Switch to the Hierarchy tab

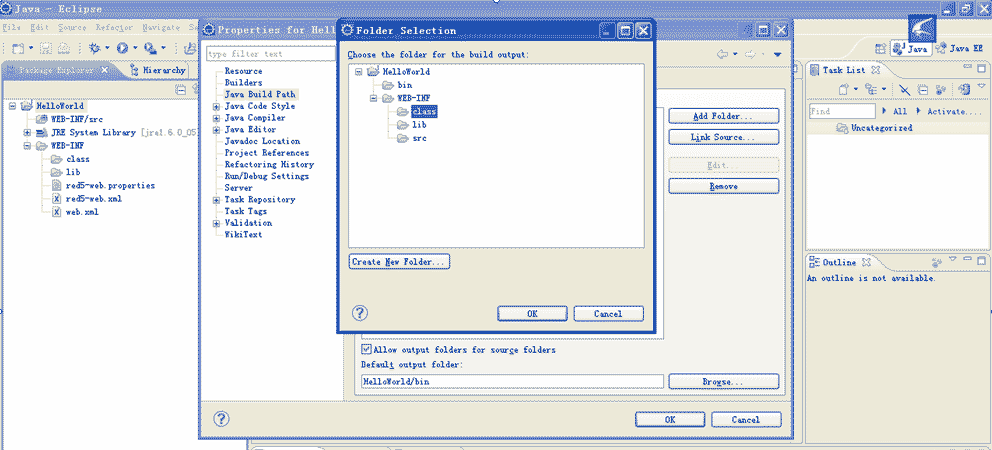tap(158, 70)
